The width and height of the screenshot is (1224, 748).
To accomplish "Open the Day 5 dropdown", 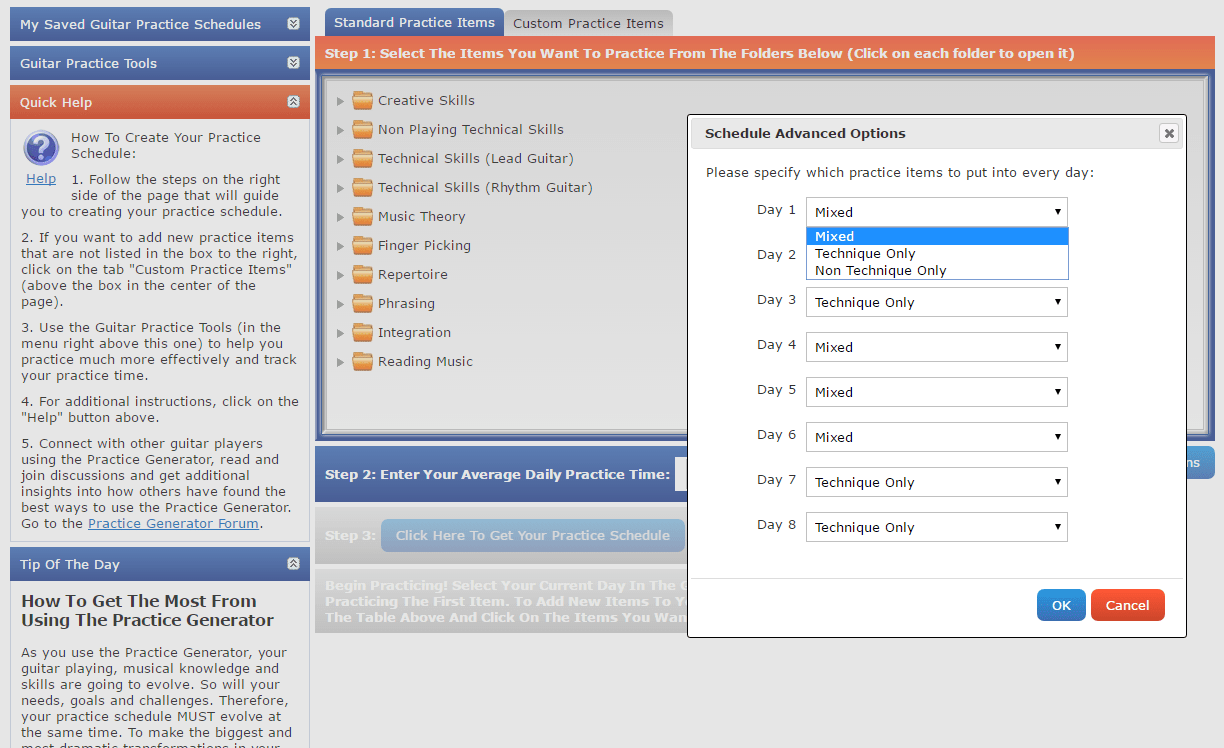I will tap(937, 392).
